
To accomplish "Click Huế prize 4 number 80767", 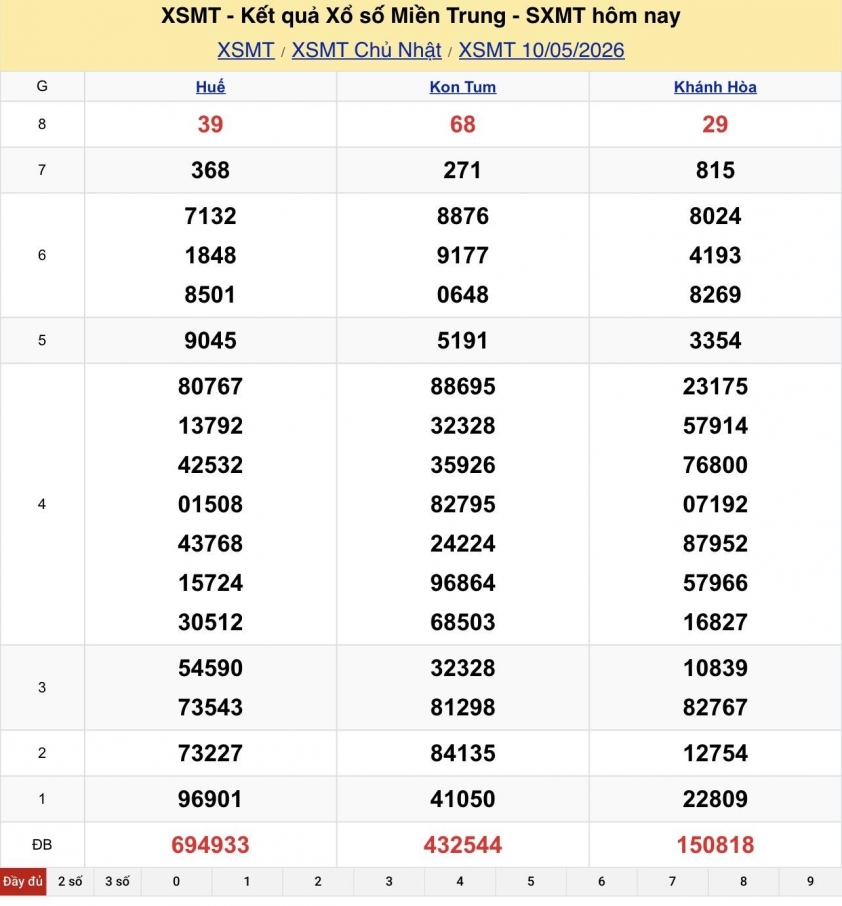I will pos(210,387).
